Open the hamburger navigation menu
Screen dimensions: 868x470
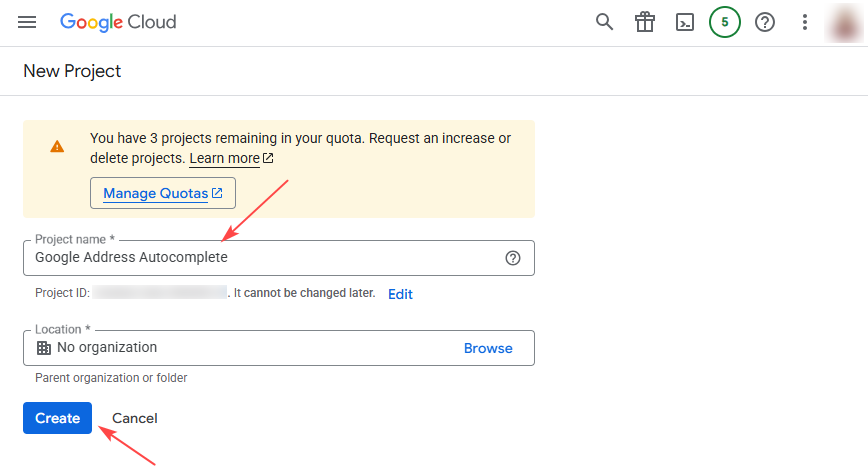(27, 22)
